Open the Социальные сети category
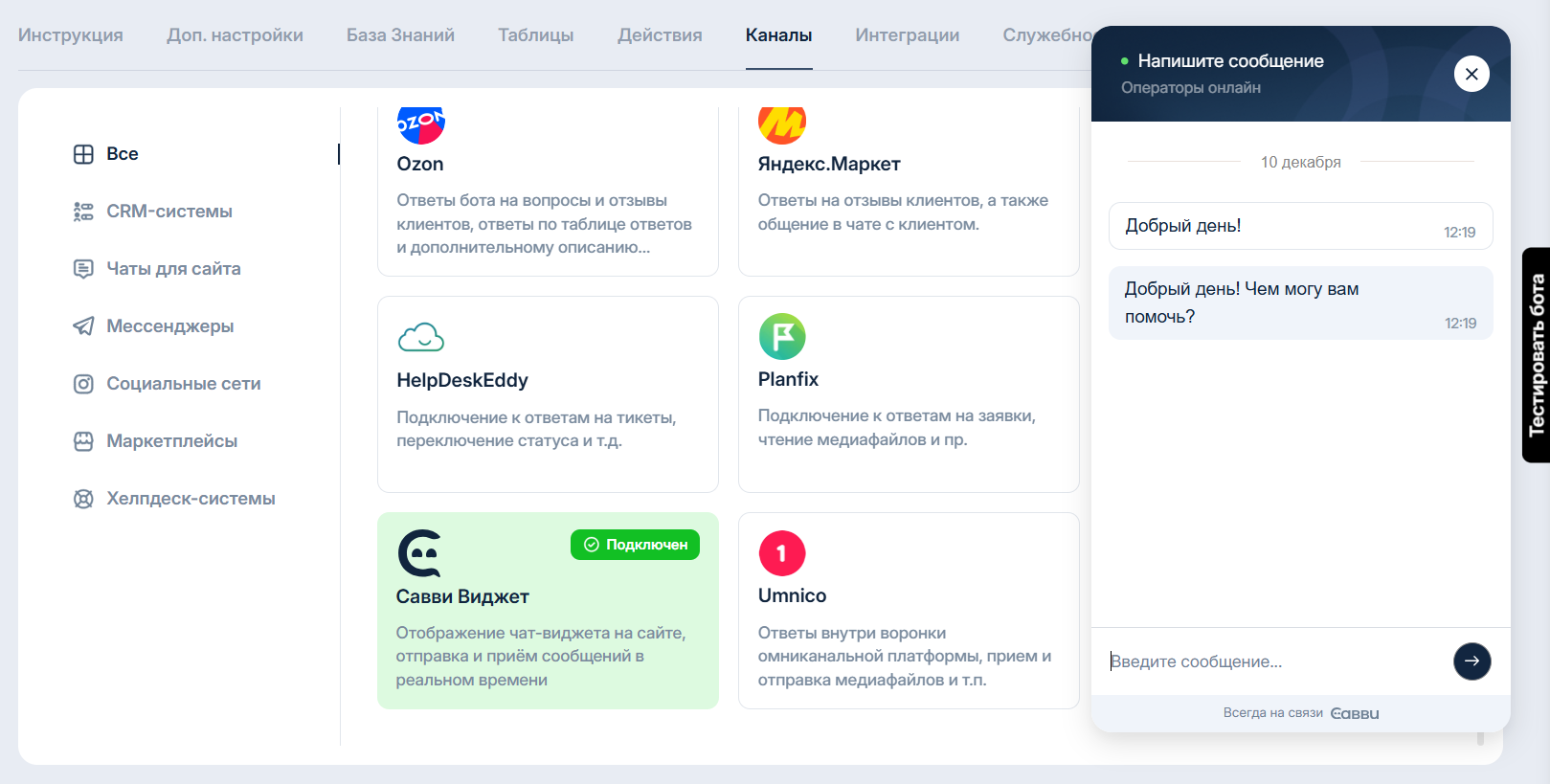1550x784 pixels. click(x=183, y=384)
